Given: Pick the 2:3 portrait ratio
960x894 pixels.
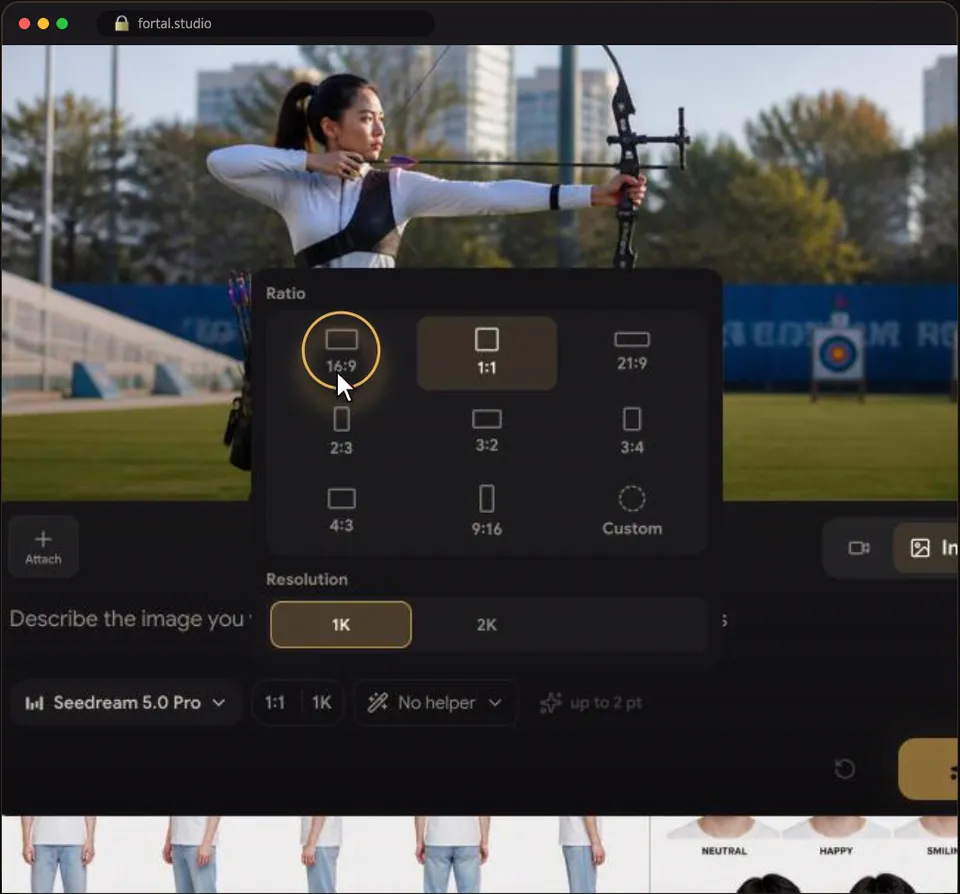Looking at the screenshot, I should [x=341, y=432].
